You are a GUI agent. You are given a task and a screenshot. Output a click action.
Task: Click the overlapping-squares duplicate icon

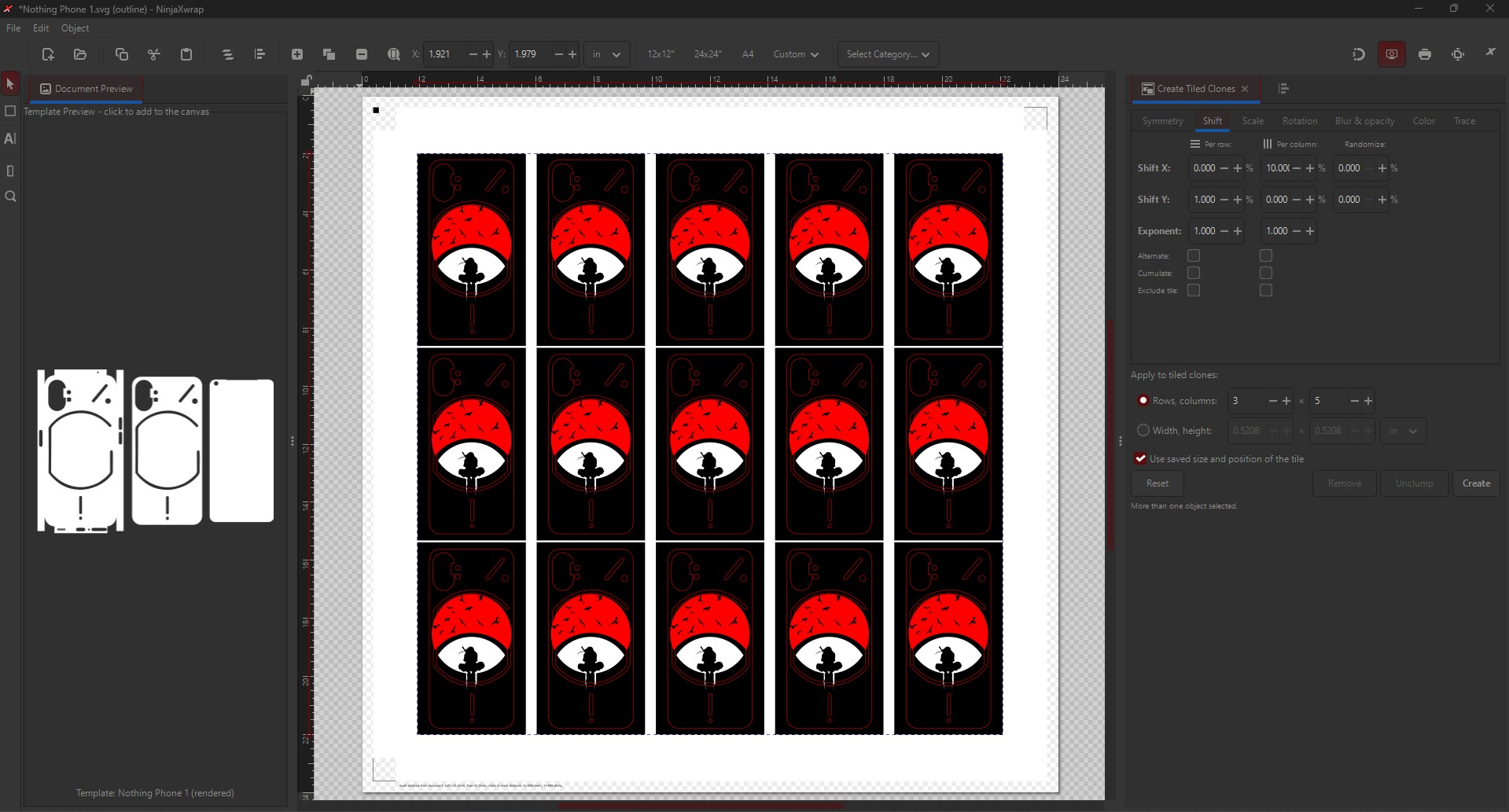click(329, 54)
